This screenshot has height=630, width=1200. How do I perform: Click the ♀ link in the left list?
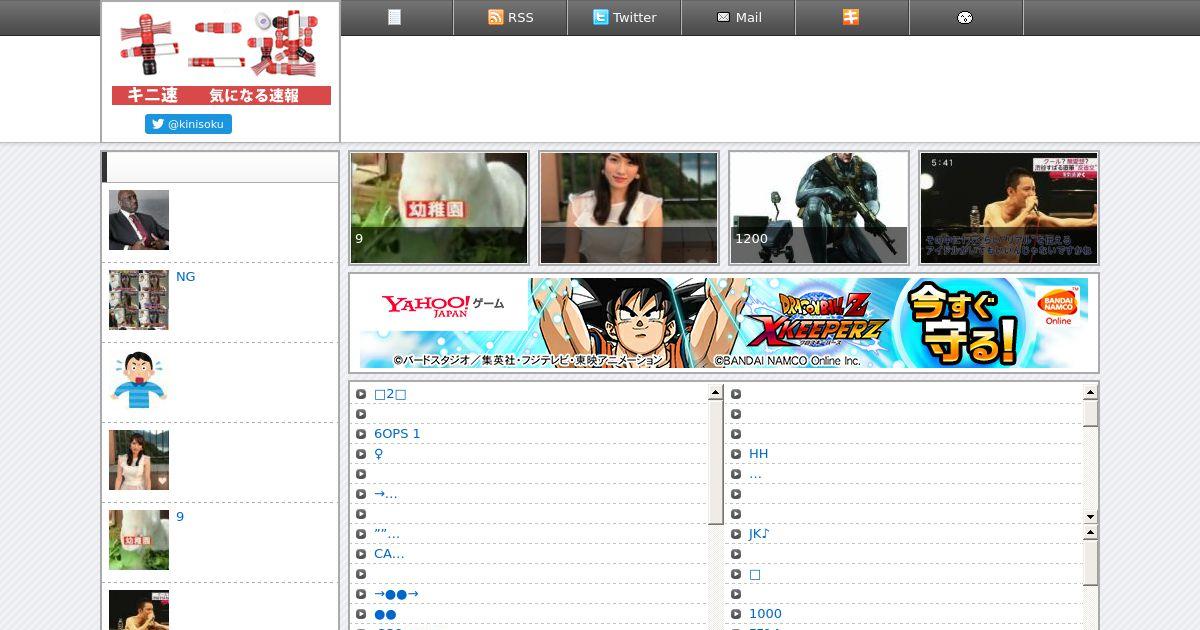point(379,454)
